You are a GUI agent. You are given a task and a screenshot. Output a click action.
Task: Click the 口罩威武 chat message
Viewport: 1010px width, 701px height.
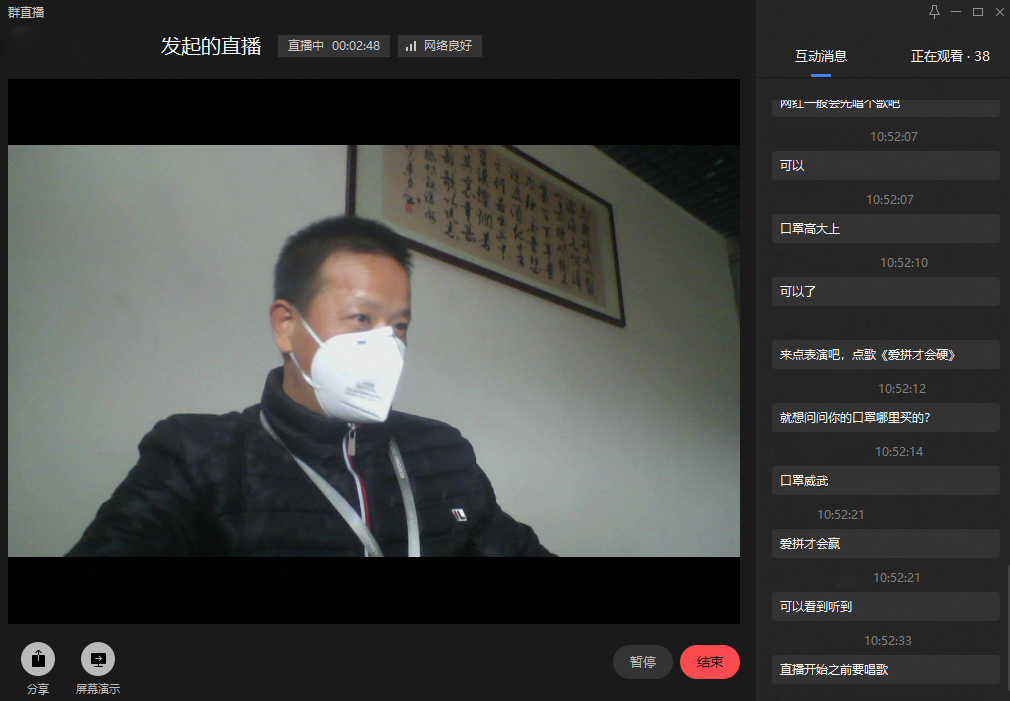pos(885,481)
